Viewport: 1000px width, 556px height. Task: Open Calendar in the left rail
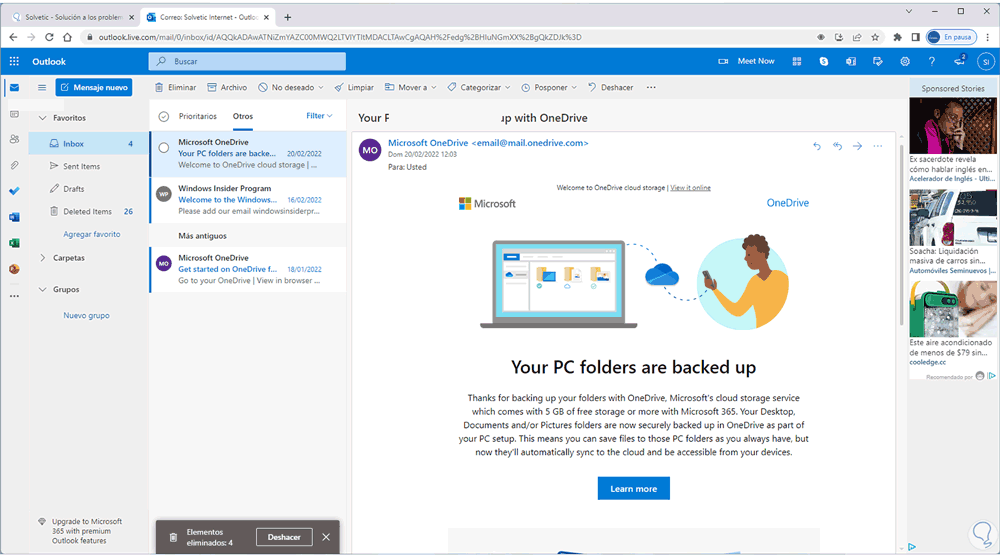coord(14,113)
